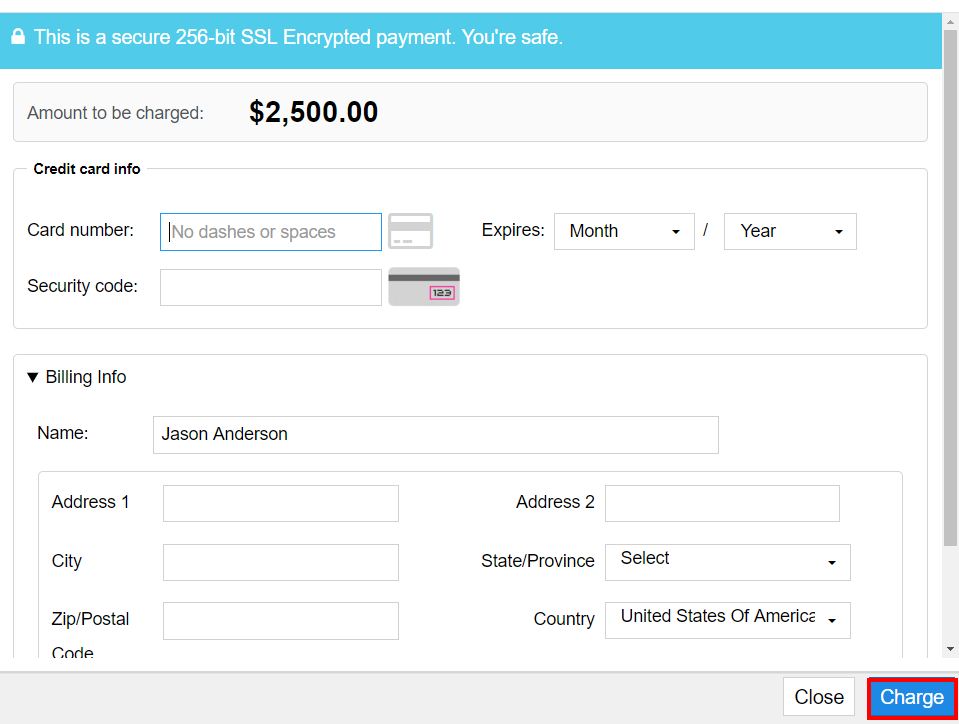Click the scrollbar up arrow
Image resolution: width=959 pixels, height=724 pixels.
tap(950, 21)
